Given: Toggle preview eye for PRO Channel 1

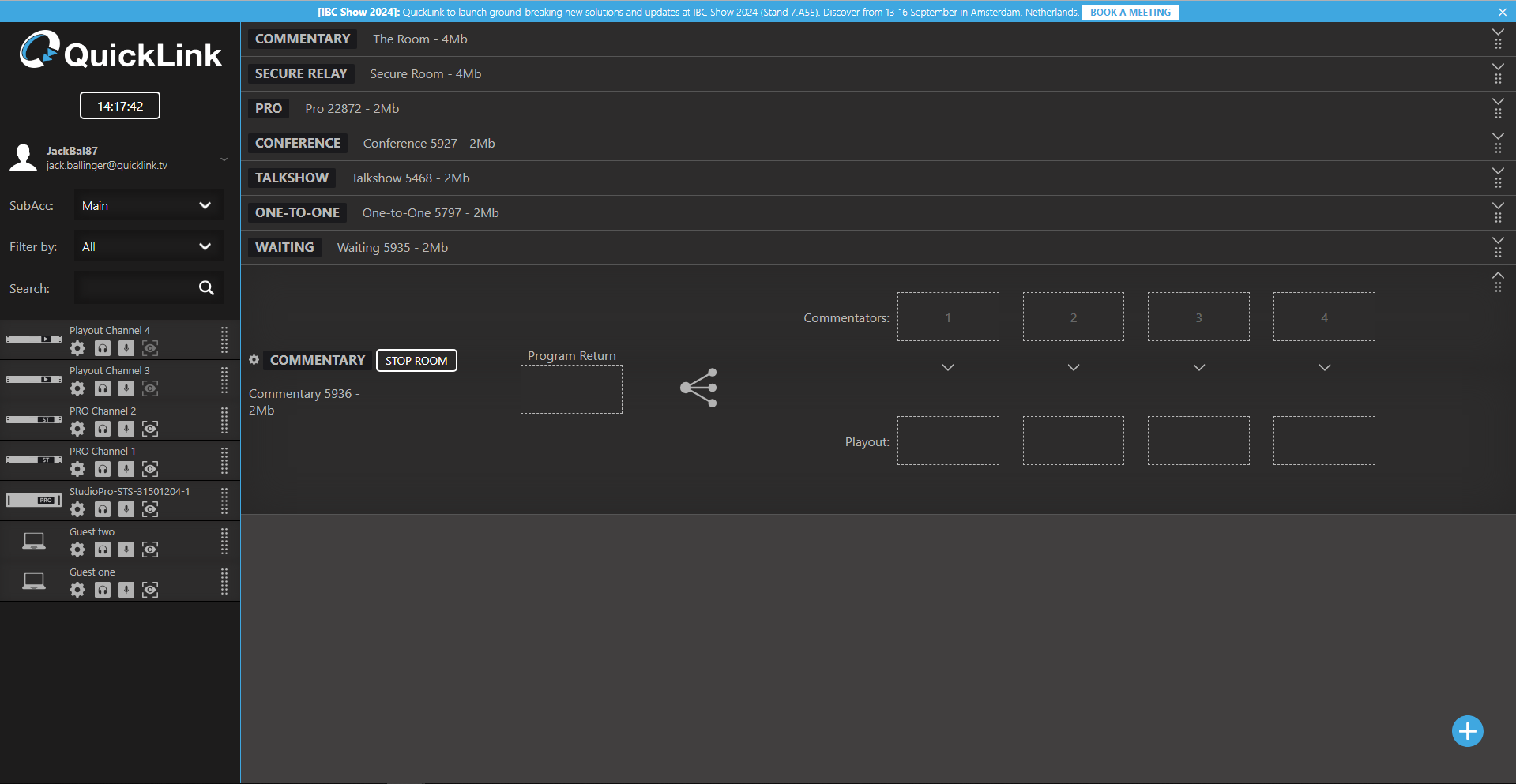Looking at the screenshot, I should [x=150, y=469].
